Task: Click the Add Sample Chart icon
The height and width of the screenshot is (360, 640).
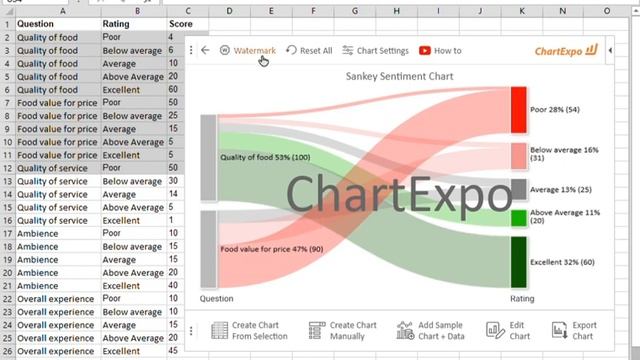Action: 405,331
